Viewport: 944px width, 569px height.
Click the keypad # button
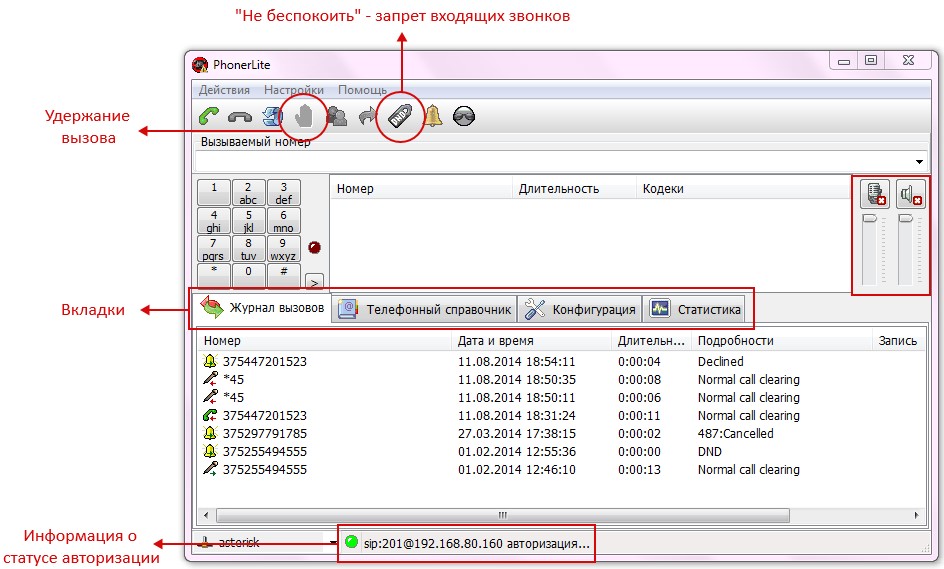[284, 276]
